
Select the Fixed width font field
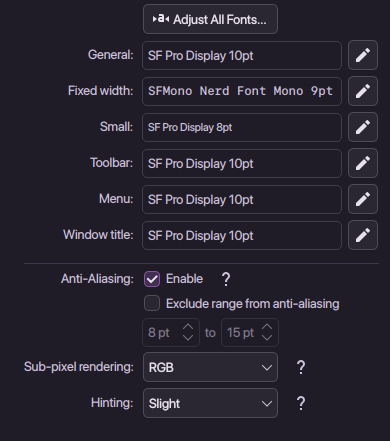[242, 91]
